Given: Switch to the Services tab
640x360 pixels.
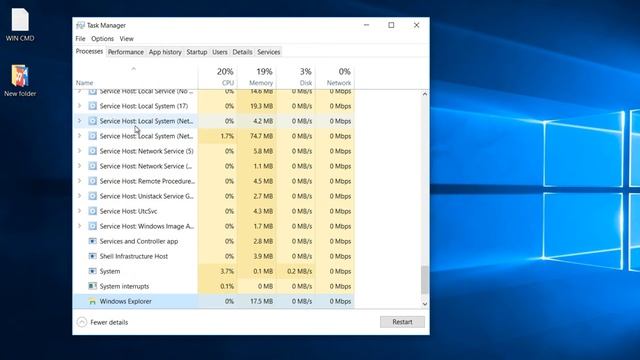Looking at the screenshot, I should (x=269, y=52).
